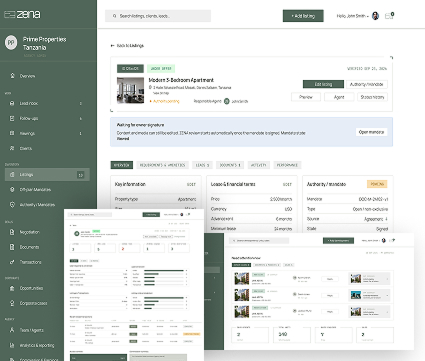
Task: Click the Opportunities sidebar icon
Action: pos(12,288)
